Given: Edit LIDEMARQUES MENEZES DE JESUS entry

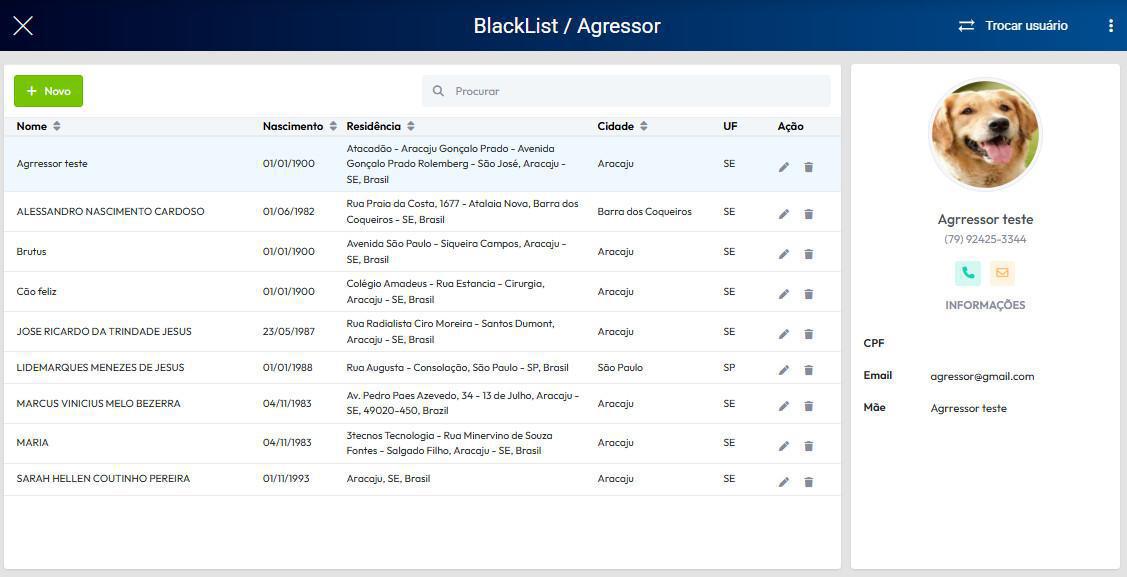Looking at the screenshot, I should (x=783, y=370).
